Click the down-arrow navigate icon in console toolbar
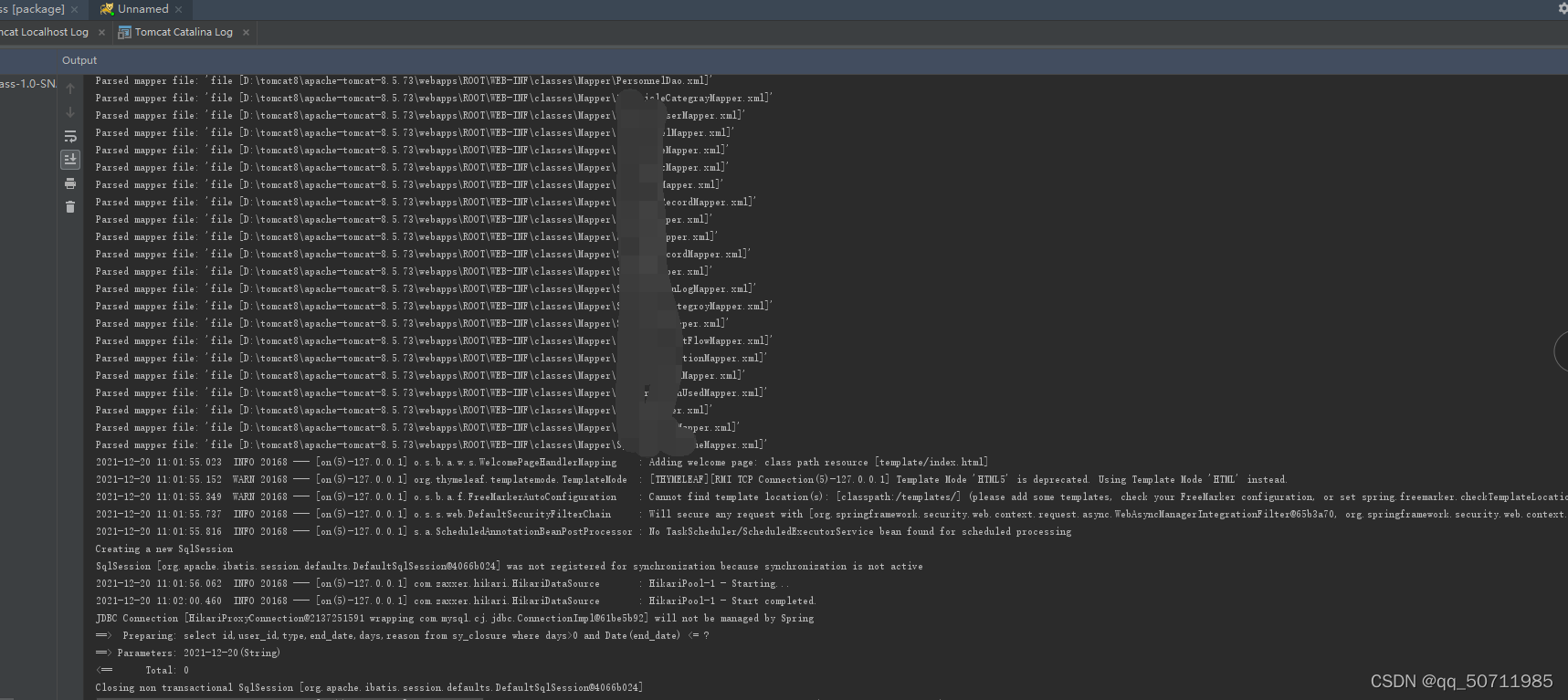1568x700 pixels. click(x=70, y=112)
